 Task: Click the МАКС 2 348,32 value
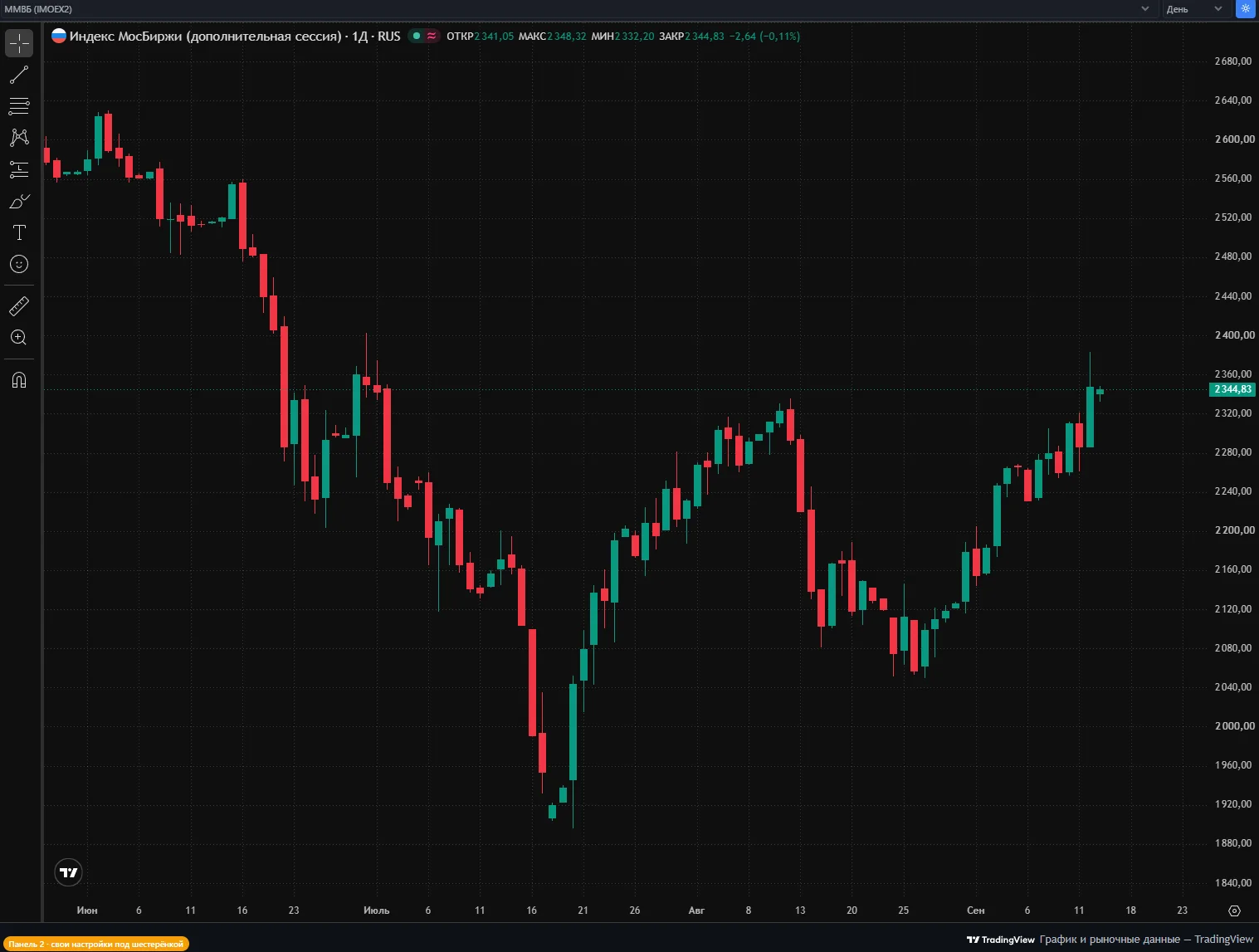[552, 37]
